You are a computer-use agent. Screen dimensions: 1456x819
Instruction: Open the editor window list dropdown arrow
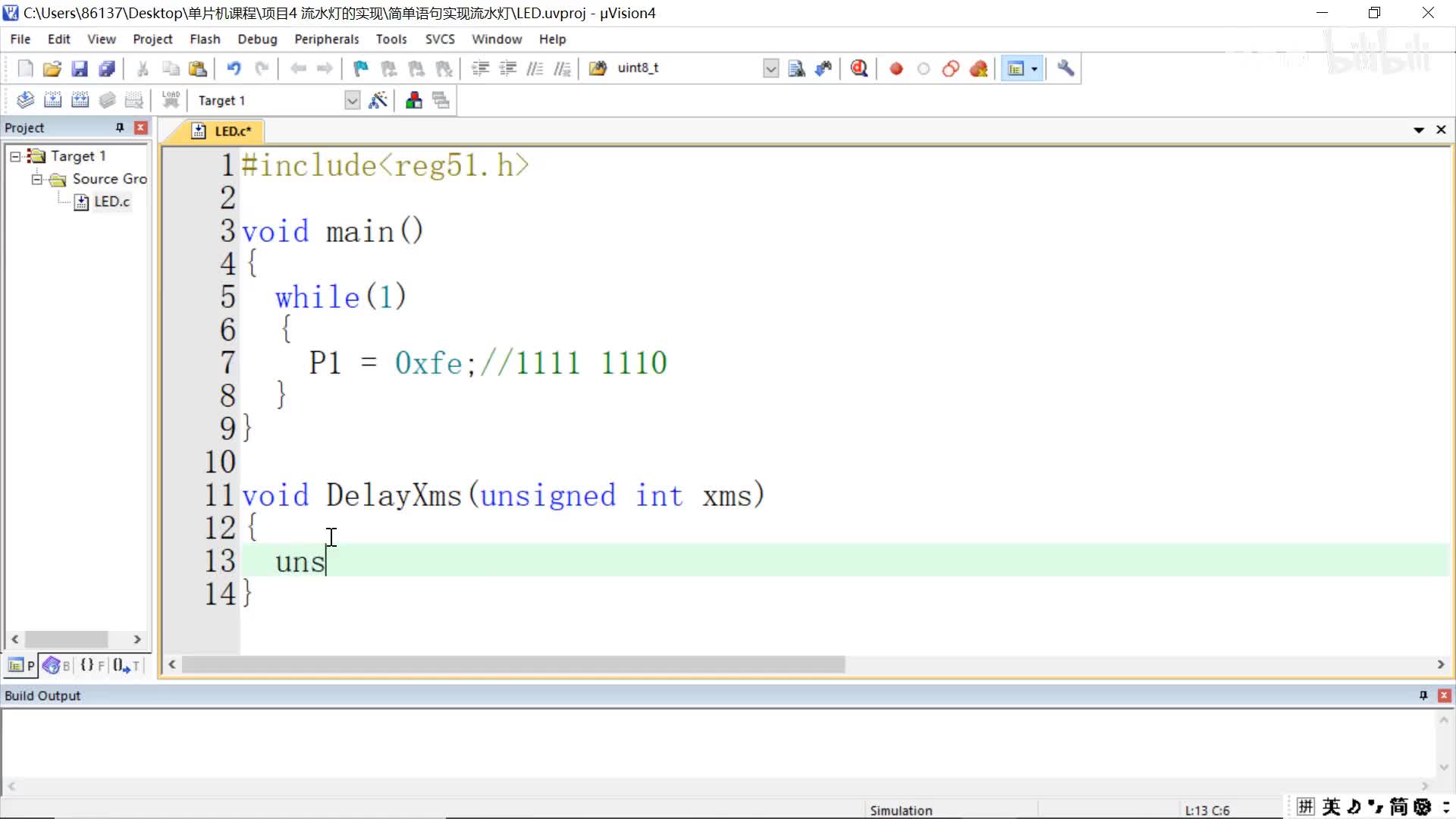tap(1418, 130)
